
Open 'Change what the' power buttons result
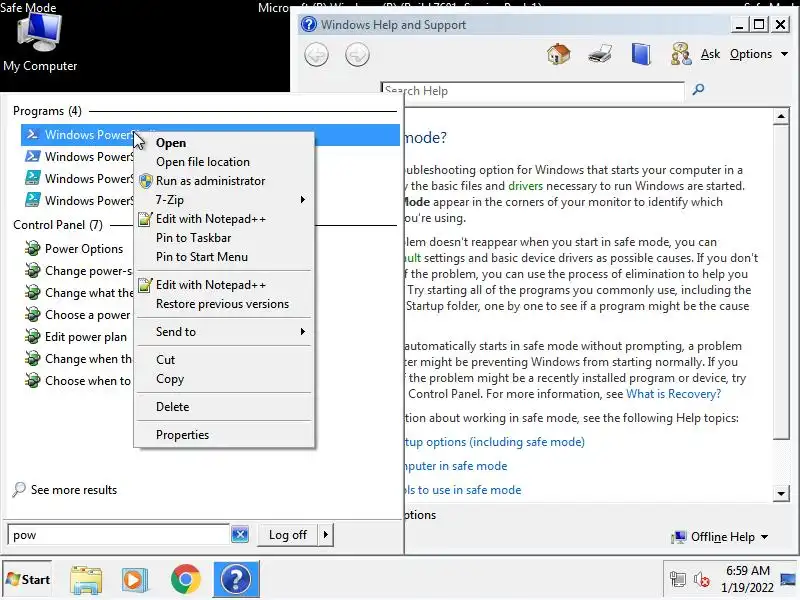pyautogui.click(x=79, y=293)
